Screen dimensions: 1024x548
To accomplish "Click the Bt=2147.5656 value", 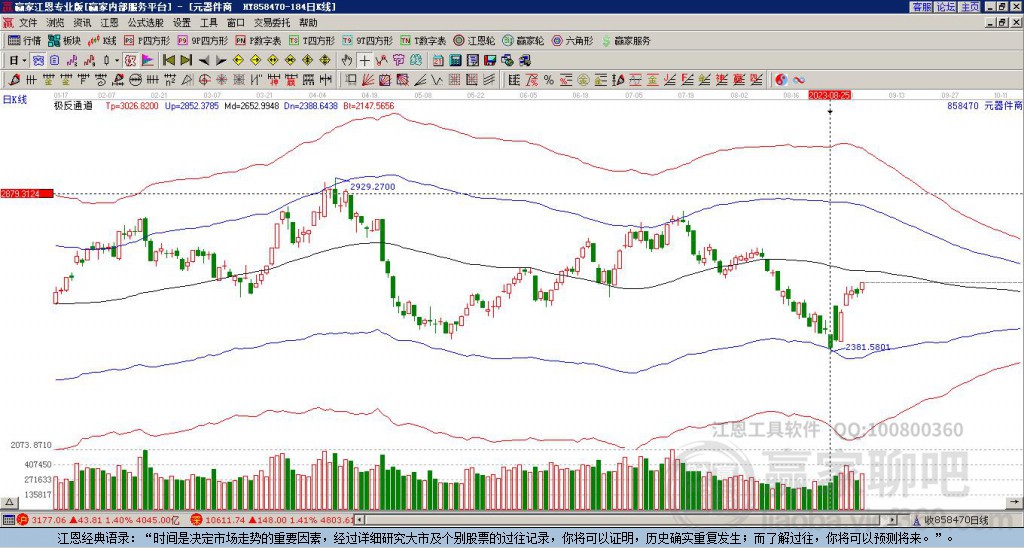I will (x=368, y=105).
